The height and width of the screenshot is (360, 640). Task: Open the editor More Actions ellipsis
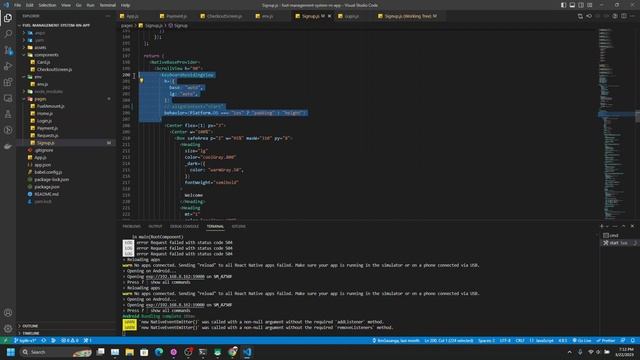point(633,16)
